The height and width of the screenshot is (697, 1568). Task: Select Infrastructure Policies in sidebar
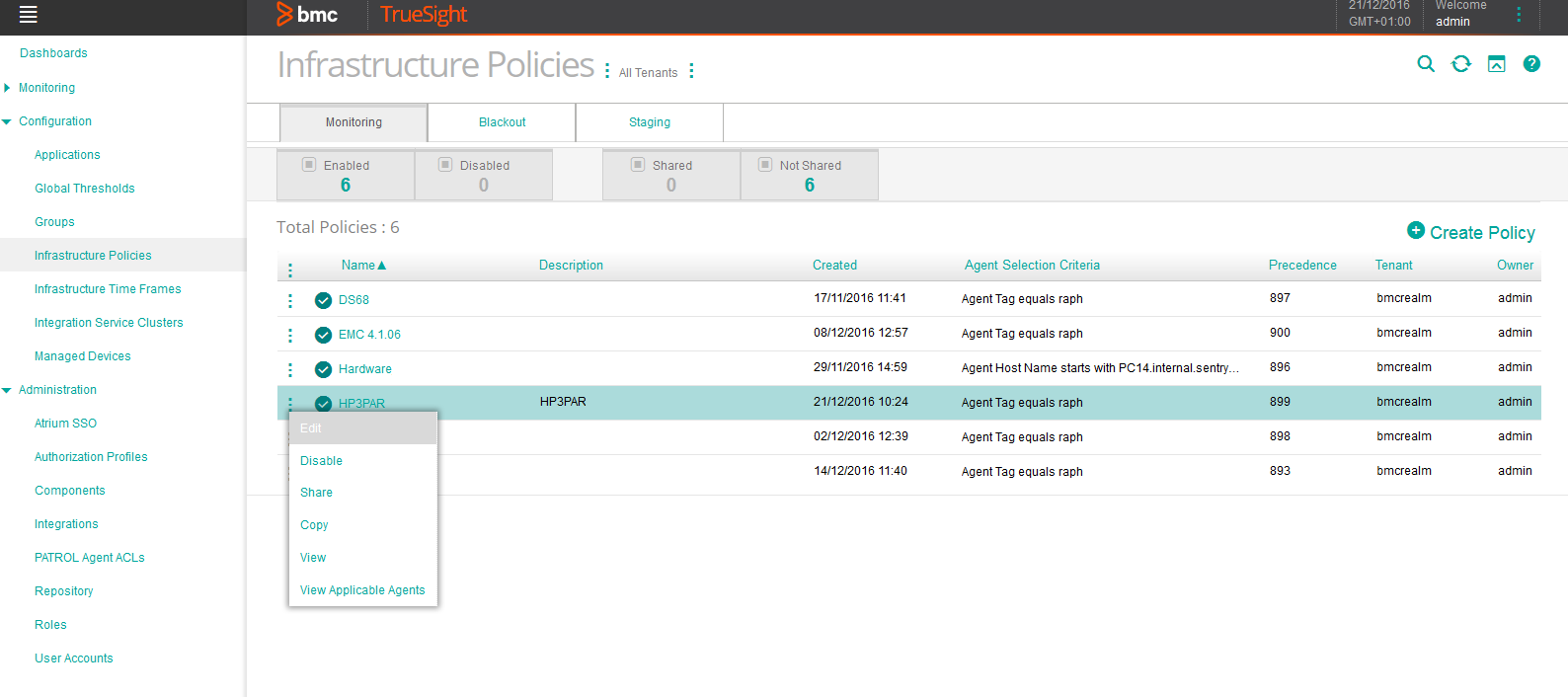tap(93, 256)
